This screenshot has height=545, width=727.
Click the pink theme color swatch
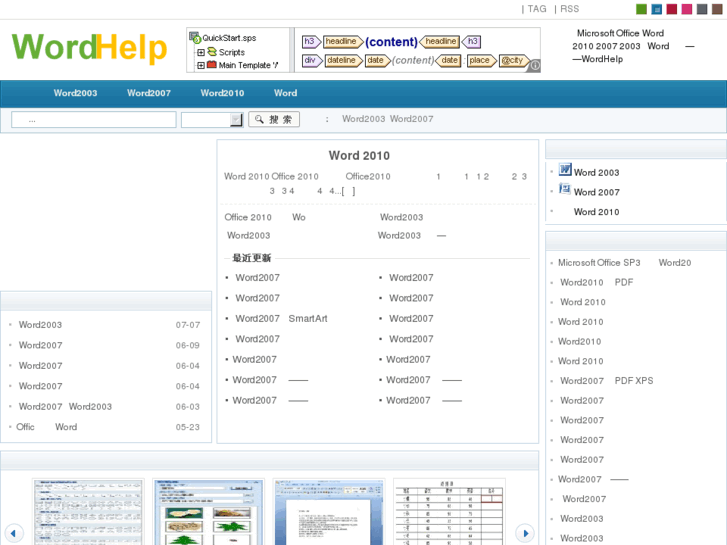pyautogui.click(x=687, y=9)
